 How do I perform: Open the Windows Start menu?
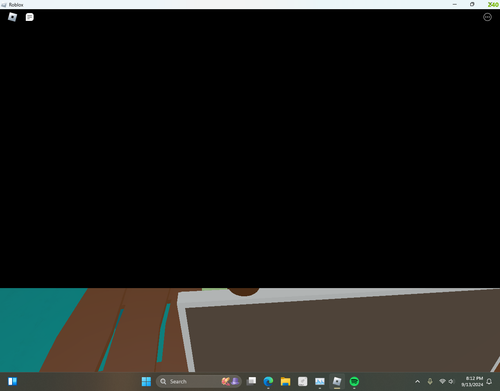point(146,381)
